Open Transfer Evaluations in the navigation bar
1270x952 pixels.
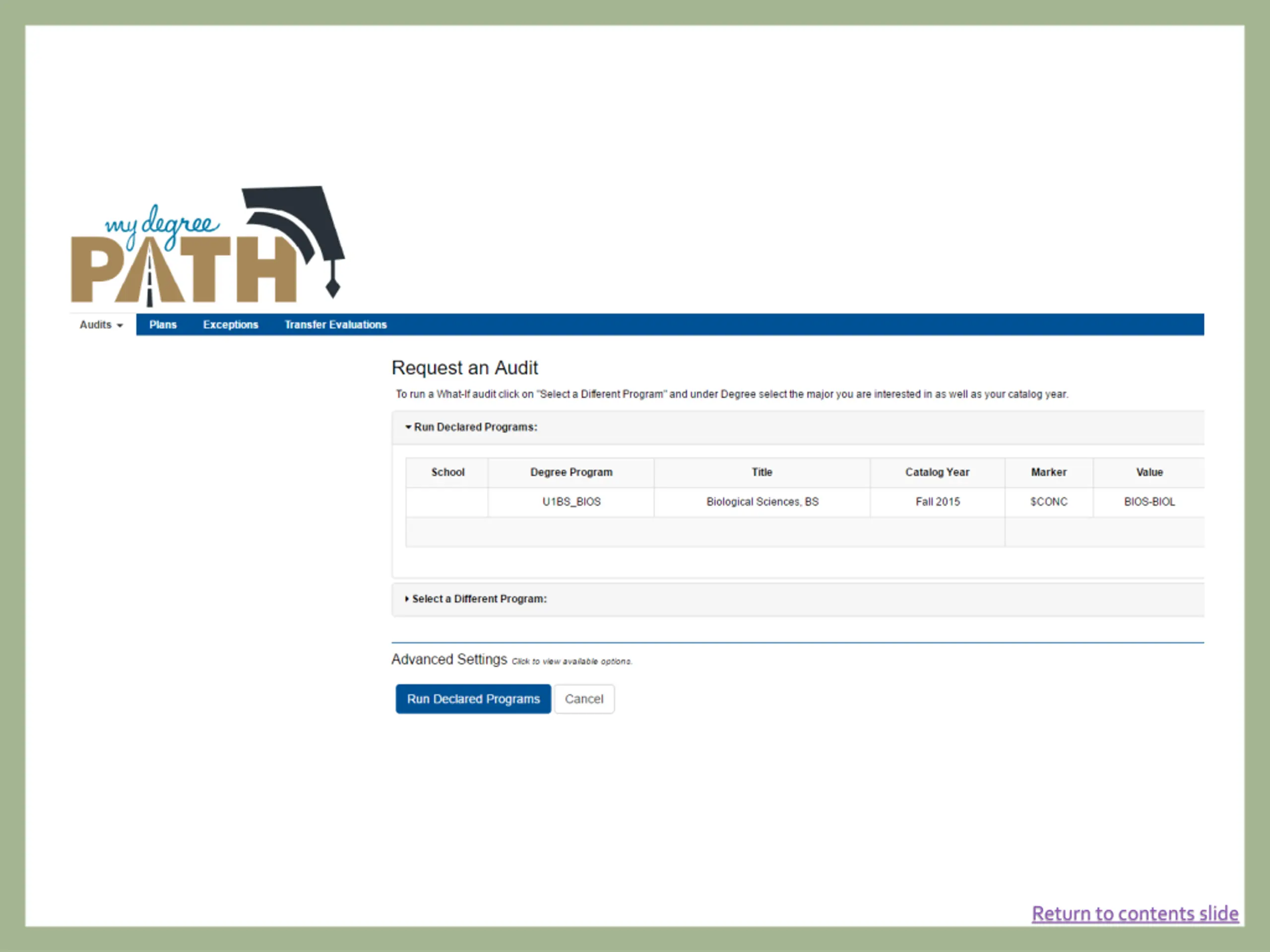click(x=335, y=325)
